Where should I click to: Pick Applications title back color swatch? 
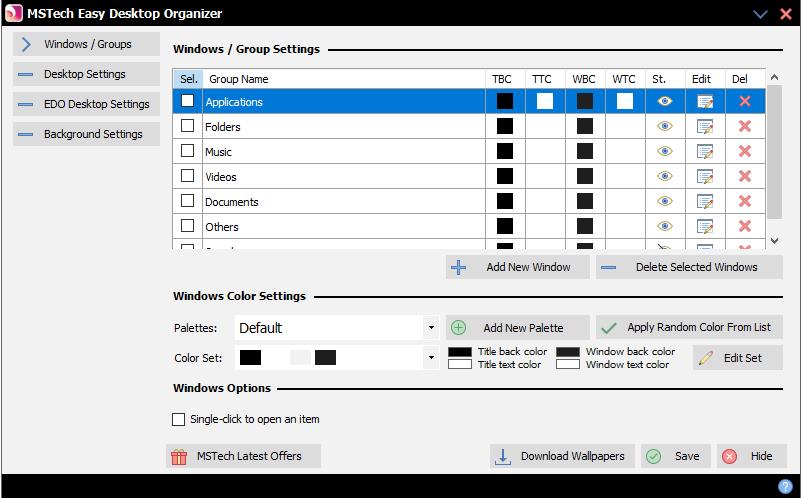pos(505,101)
